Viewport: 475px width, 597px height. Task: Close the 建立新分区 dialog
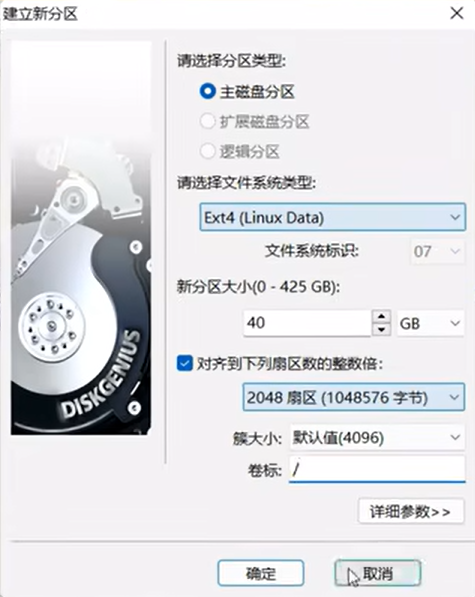point(457,13)
